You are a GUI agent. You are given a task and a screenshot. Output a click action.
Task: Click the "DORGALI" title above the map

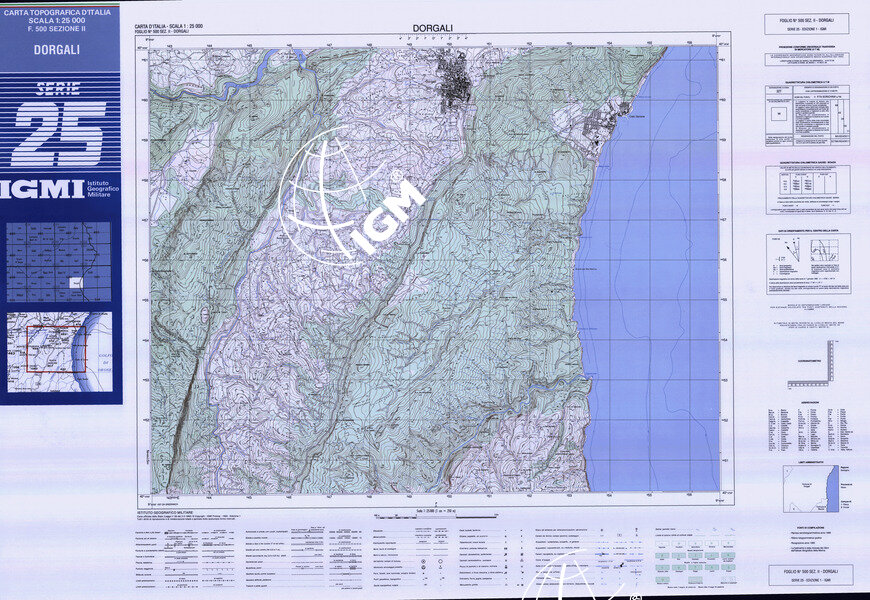pyautogui.click(x=433, y=29)
